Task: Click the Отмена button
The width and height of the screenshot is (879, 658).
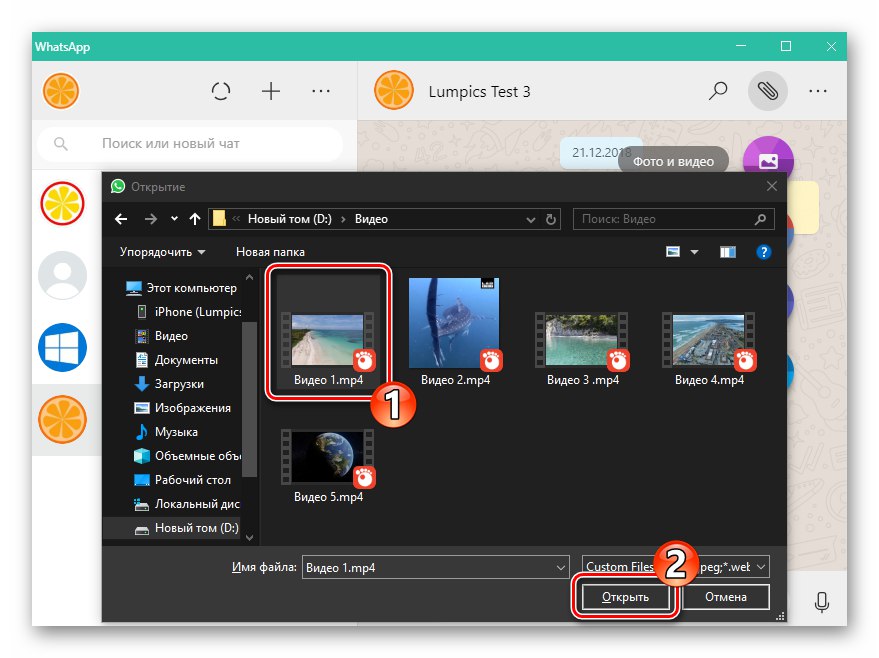Action: (725, 597)
